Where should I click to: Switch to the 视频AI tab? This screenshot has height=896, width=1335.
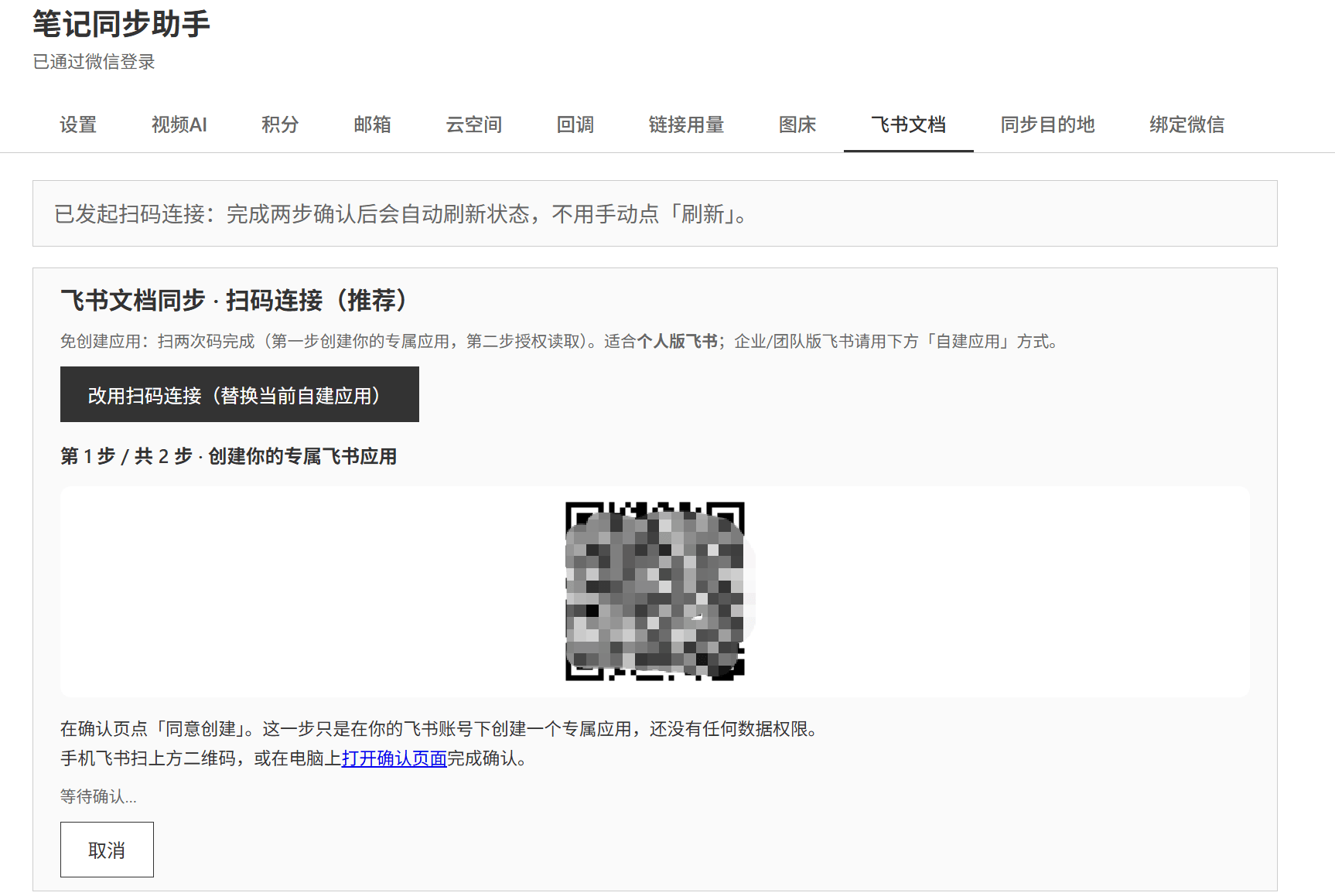click(x=179, y=124)
